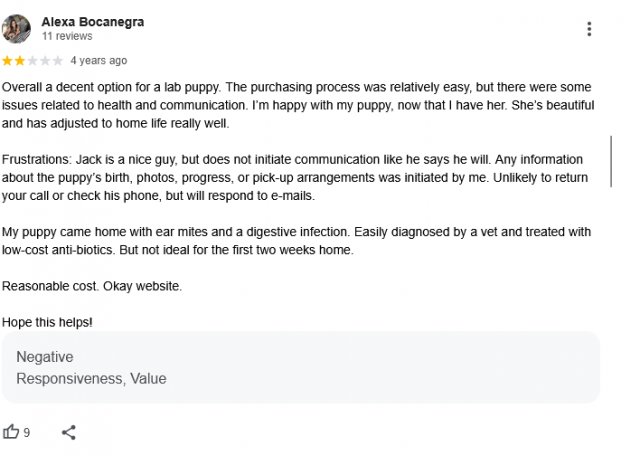The height and width of the screenshot is (456, 640).
Task: Open Alexa Bocanegra's reviewer profile name
Action: 93,22
